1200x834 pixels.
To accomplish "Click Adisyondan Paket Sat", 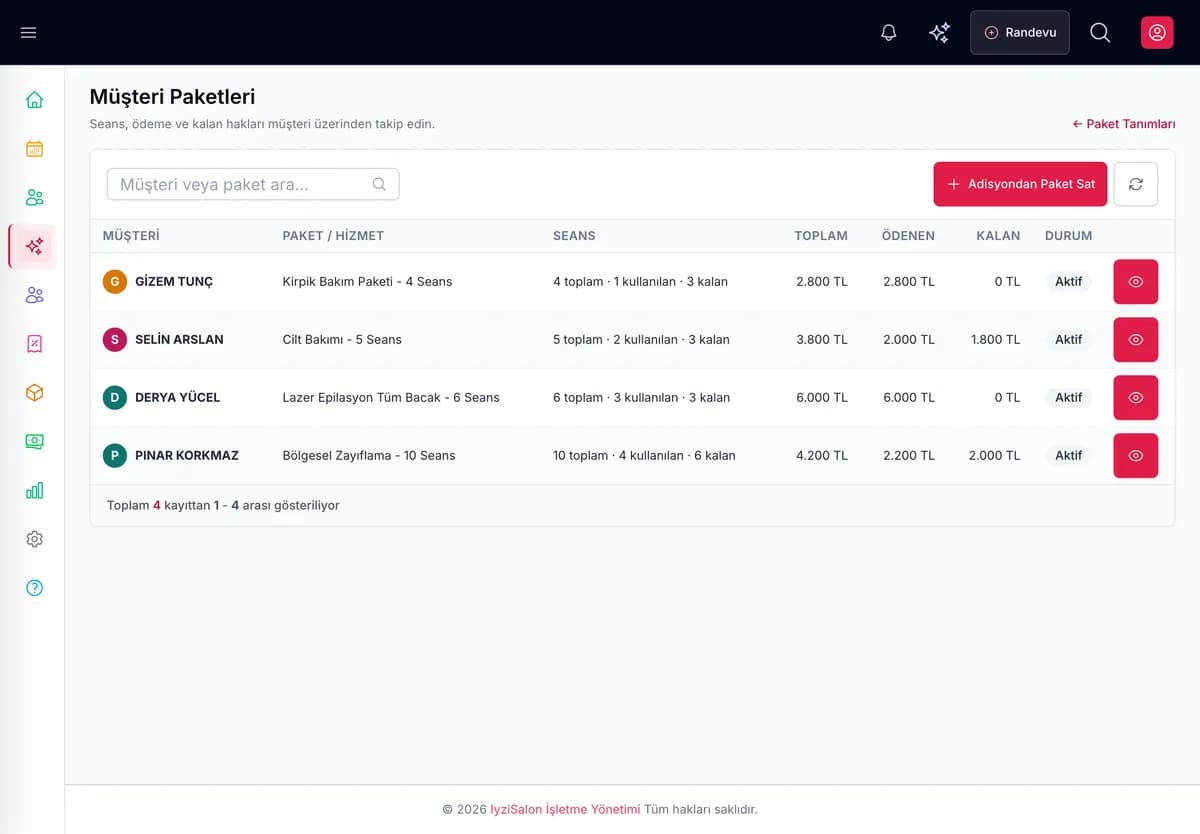I will click(1020, 184).
